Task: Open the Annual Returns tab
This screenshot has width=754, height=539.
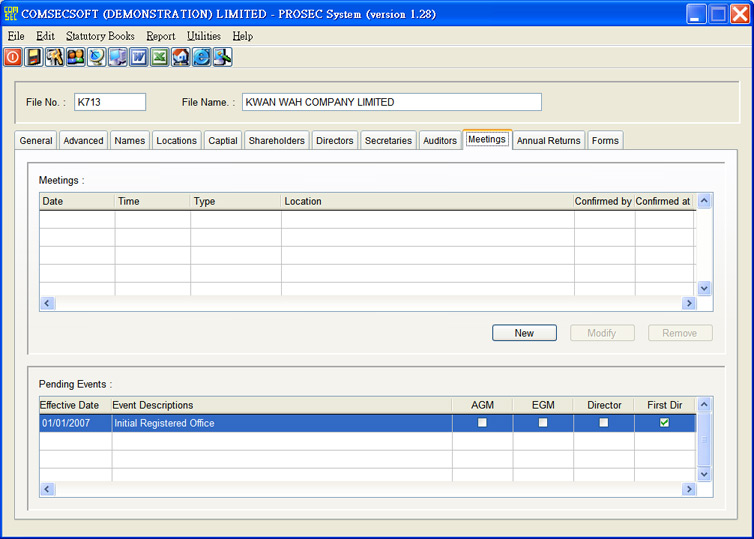Action: (x=548, y=141)
